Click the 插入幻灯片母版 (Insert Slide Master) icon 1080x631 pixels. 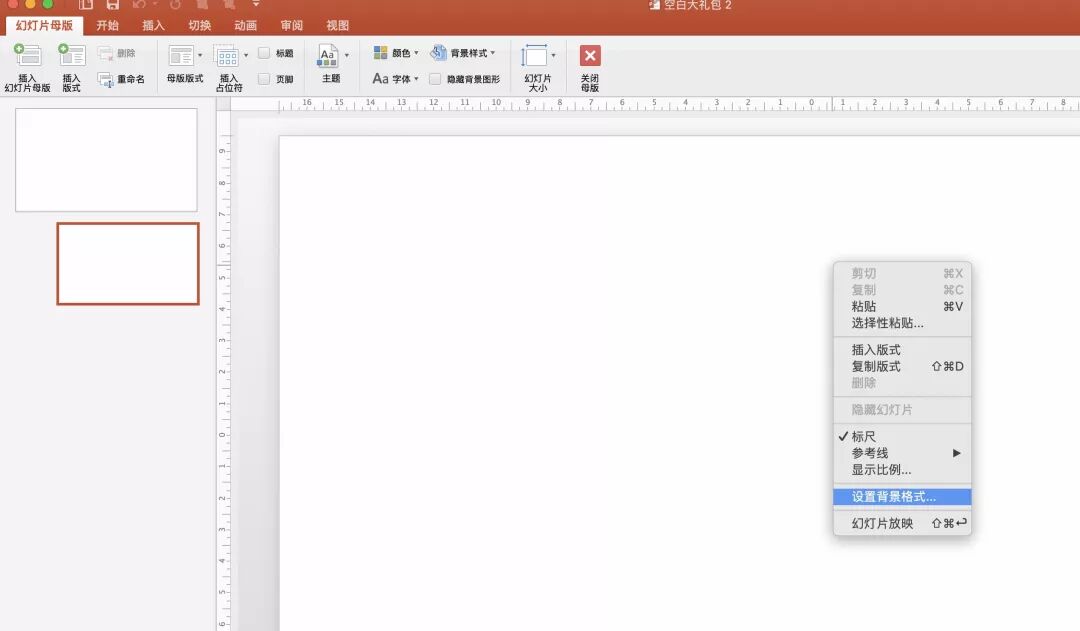point(28,55)
